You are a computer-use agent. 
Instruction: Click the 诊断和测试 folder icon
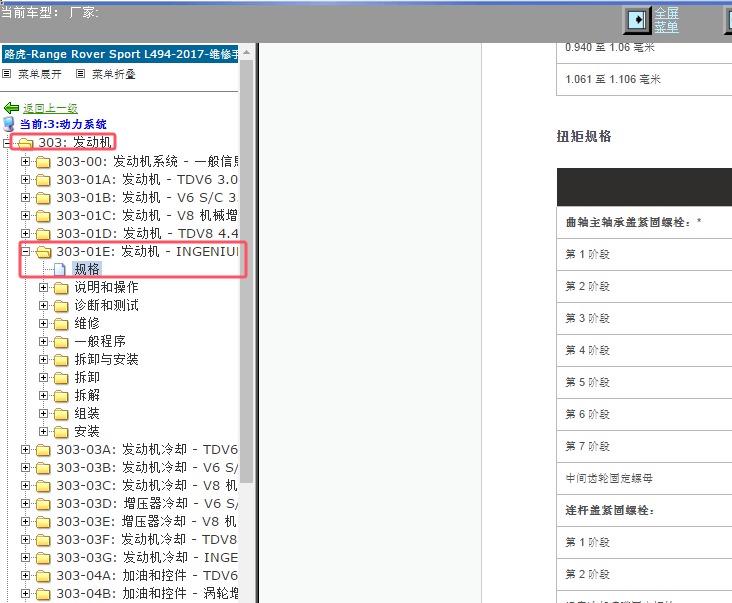pyautogui.click(x=61, y=306)
